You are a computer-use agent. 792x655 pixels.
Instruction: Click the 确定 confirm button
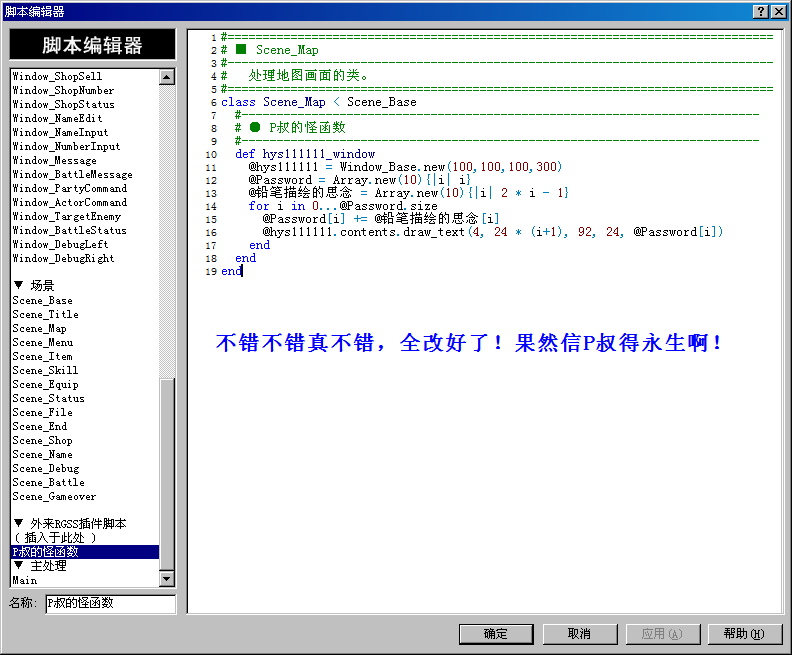pyautogui.click(x=496, y=634)
